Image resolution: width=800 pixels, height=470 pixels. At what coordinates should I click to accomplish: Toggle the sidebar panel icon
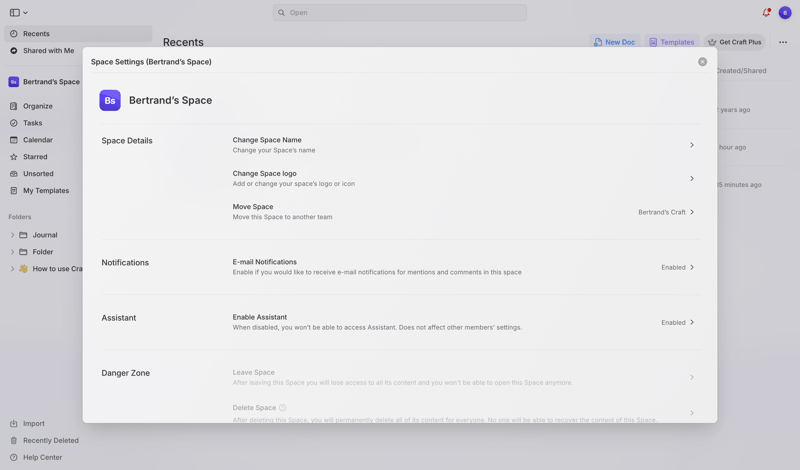pyautogui.click(x=15, y=13)
